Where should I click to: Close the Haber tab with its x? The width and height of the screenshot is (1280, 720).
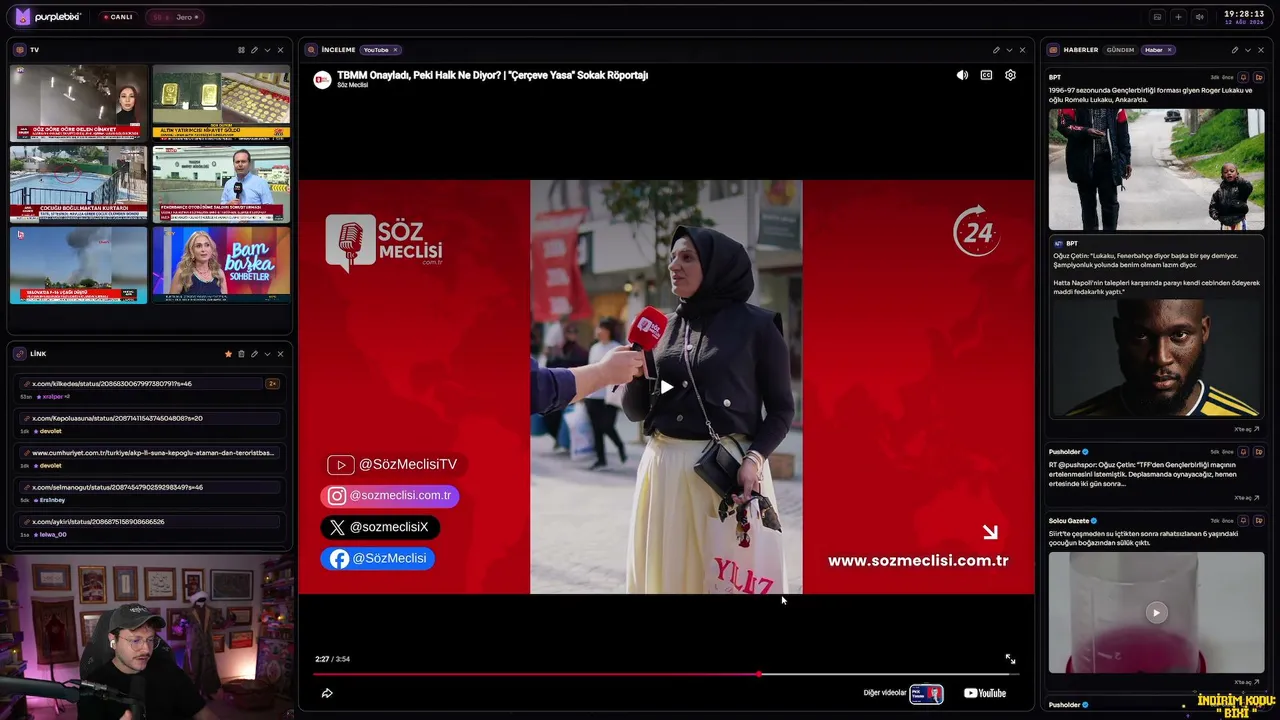(1169, 50)
